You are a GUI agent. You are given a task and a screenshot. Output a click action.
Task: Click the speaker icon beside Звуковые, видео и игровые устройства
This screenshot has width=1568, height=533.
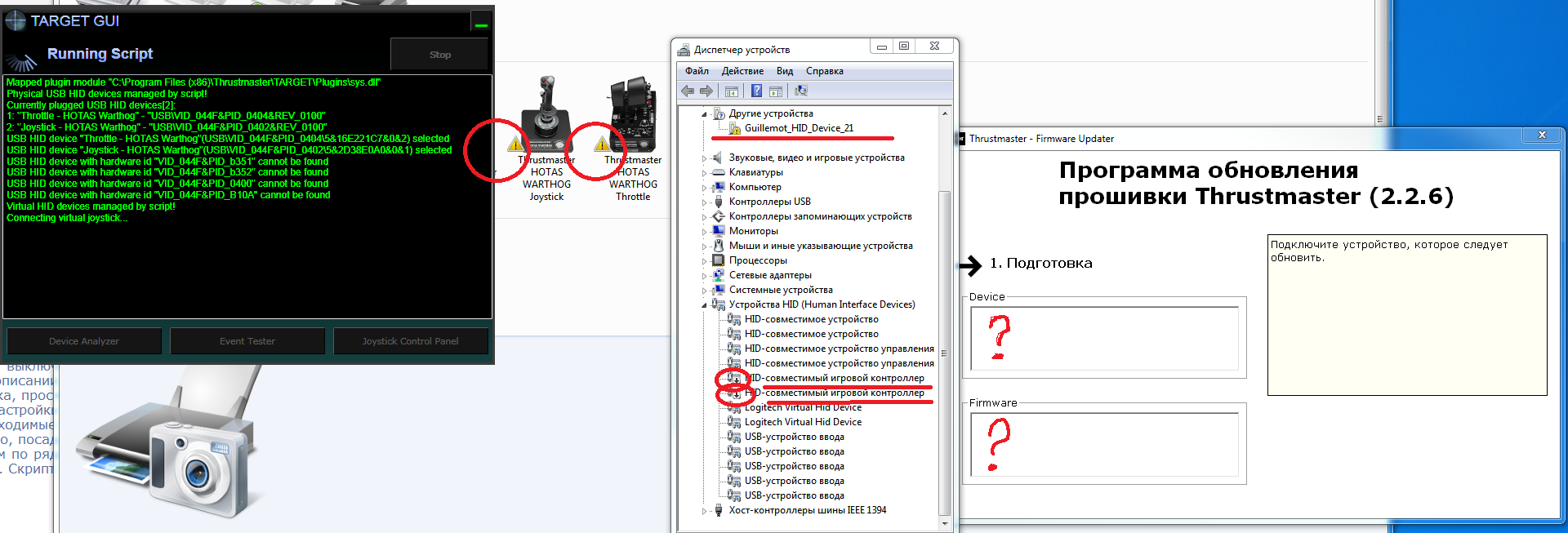(719, 158)
